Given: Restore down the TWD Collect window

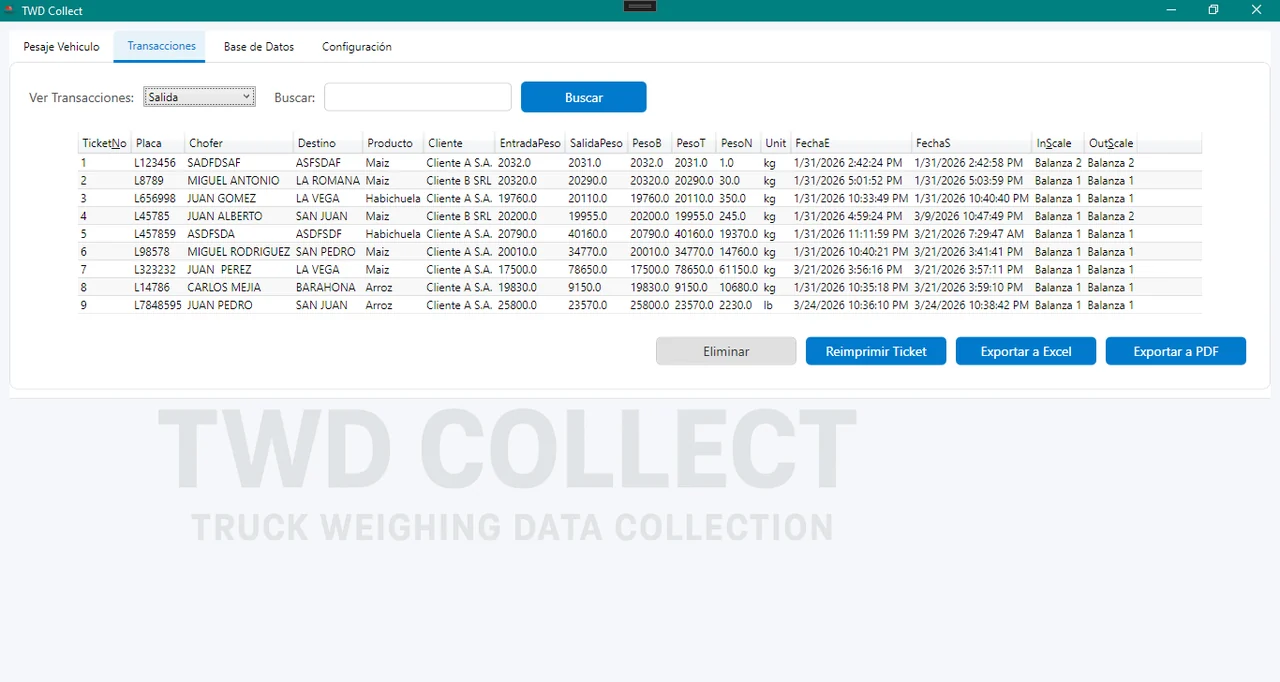Looking at the screenshot, I should click(1213, 10).
